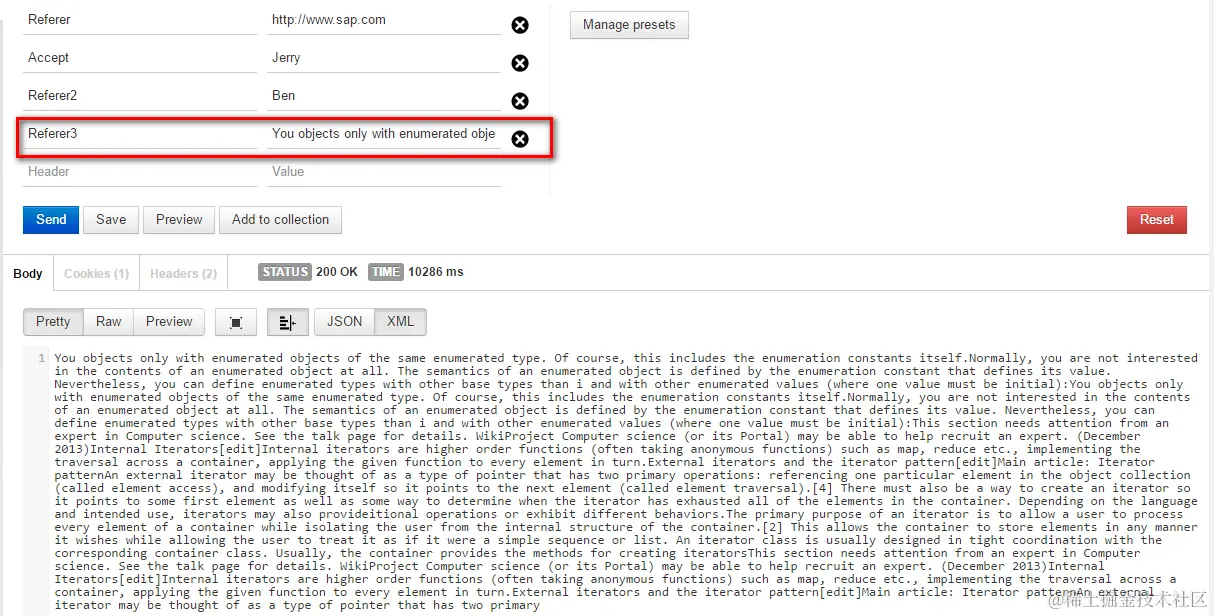
Task: Remove the Referer3 header row
Action: (x=520, y=139)
